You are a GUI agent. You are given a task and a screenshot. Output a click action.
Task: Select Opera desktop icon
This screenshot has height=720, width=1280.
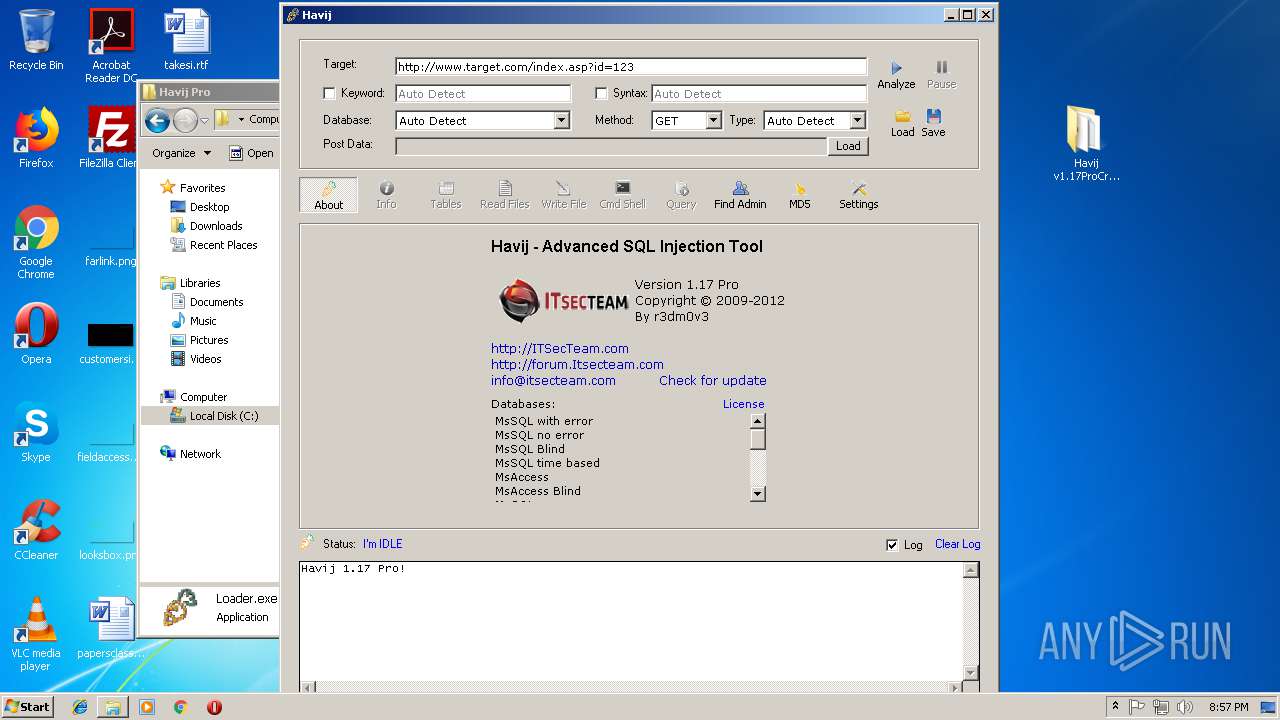pyautogui.click(x=36, y=333)
